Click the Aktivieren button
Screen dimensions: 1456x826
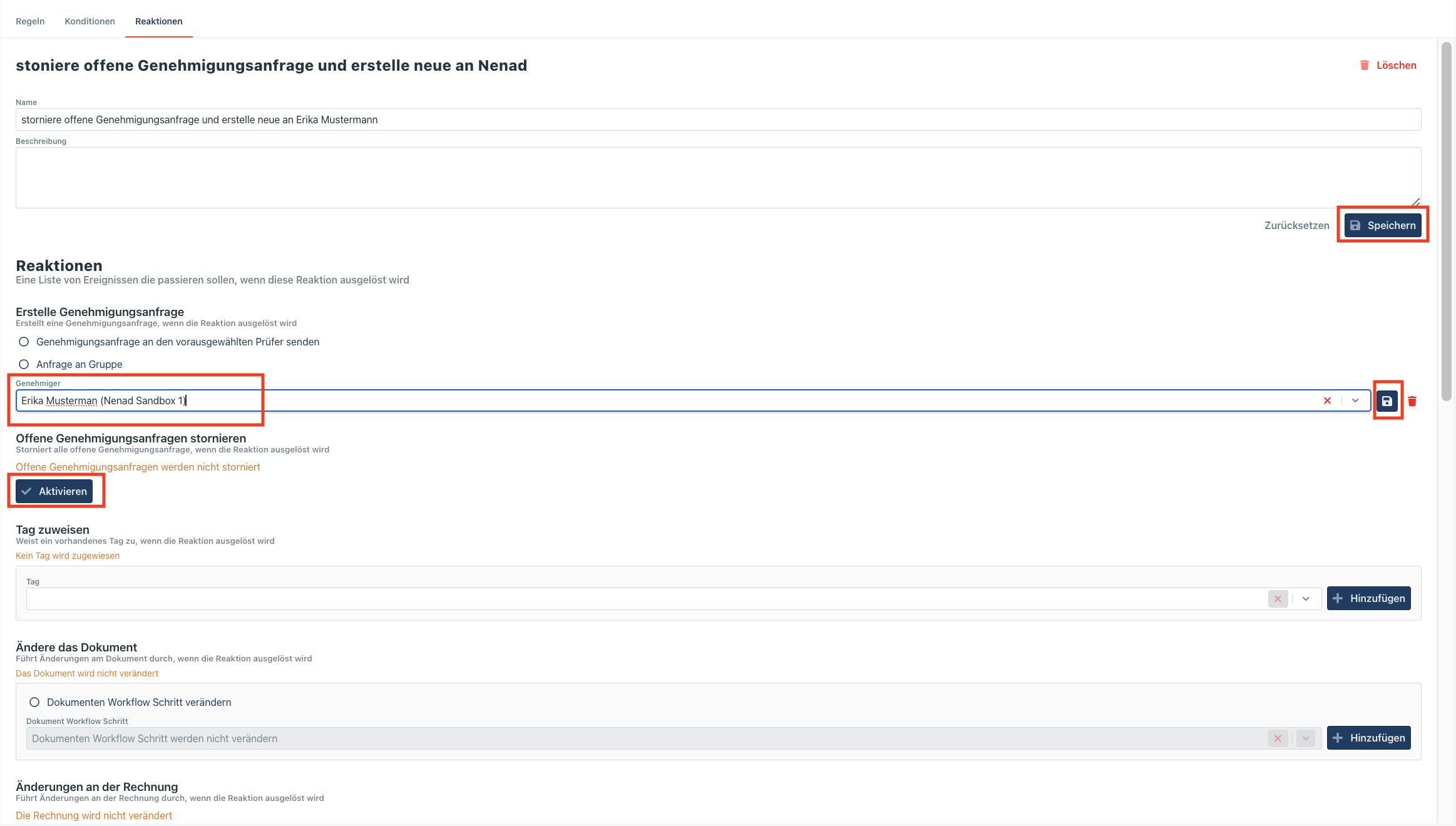54,491
